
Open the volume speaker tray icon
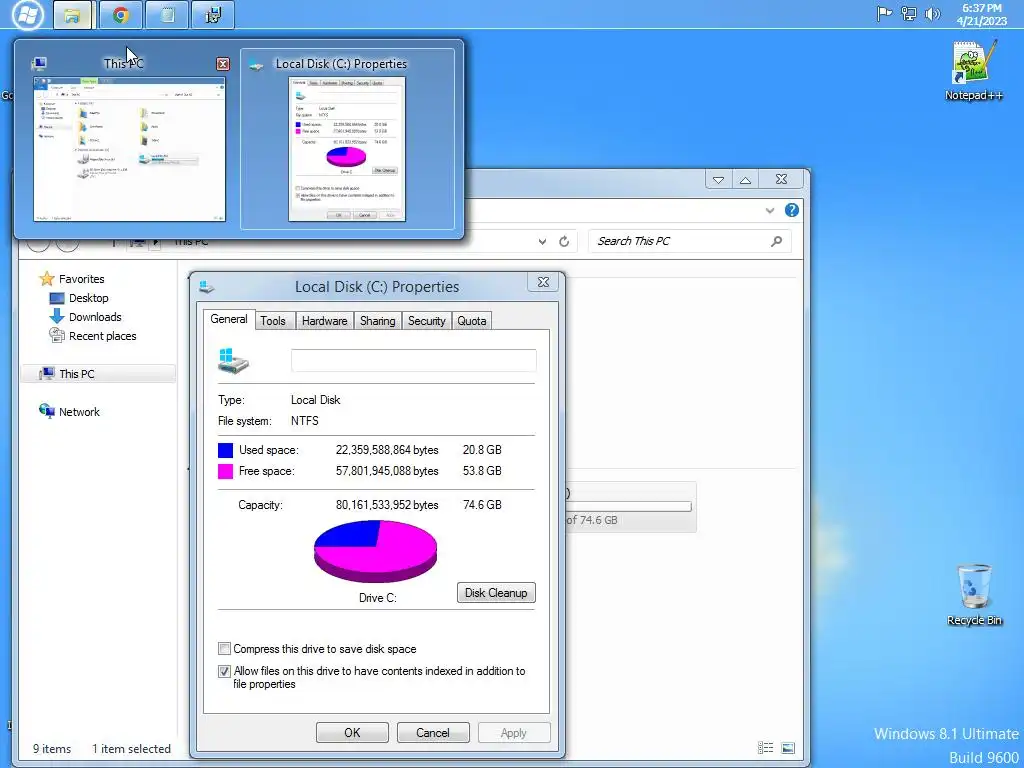coord(933,14)
